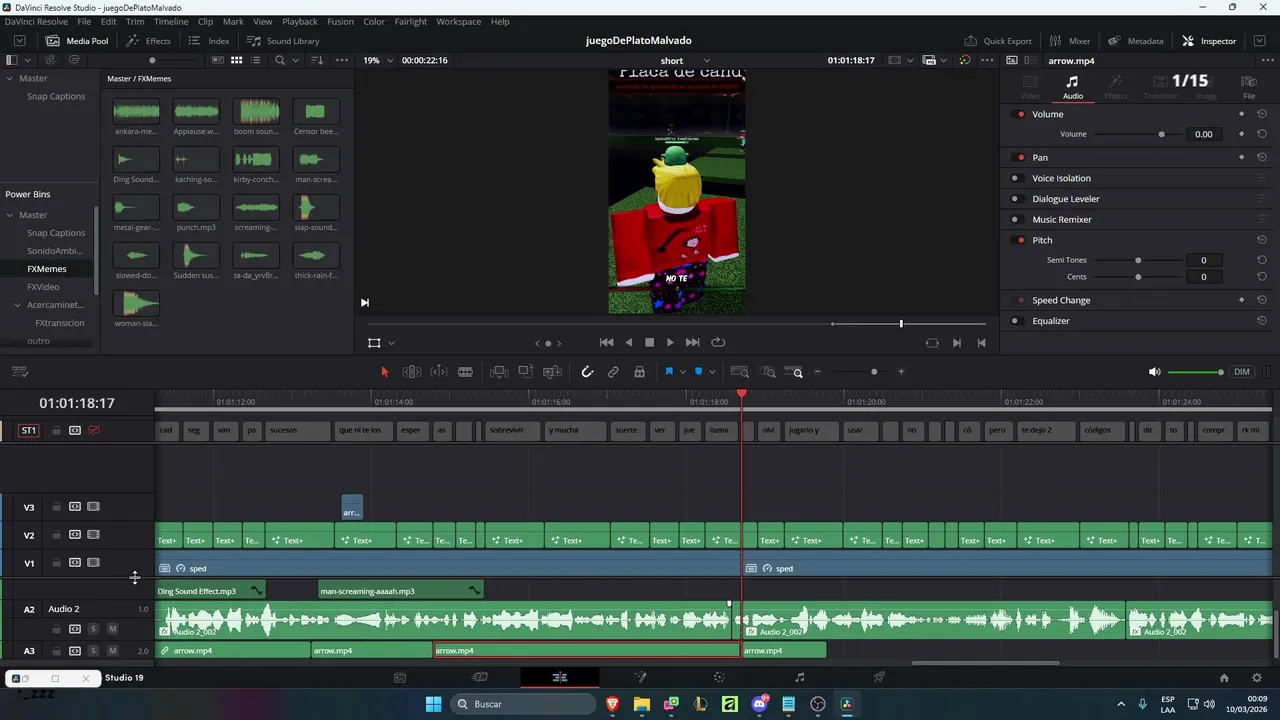Image resolution: width=1280 pixels, height=720 pixels.
Task: Switch Inspector to the File tab
Action: click(1249, 87)
